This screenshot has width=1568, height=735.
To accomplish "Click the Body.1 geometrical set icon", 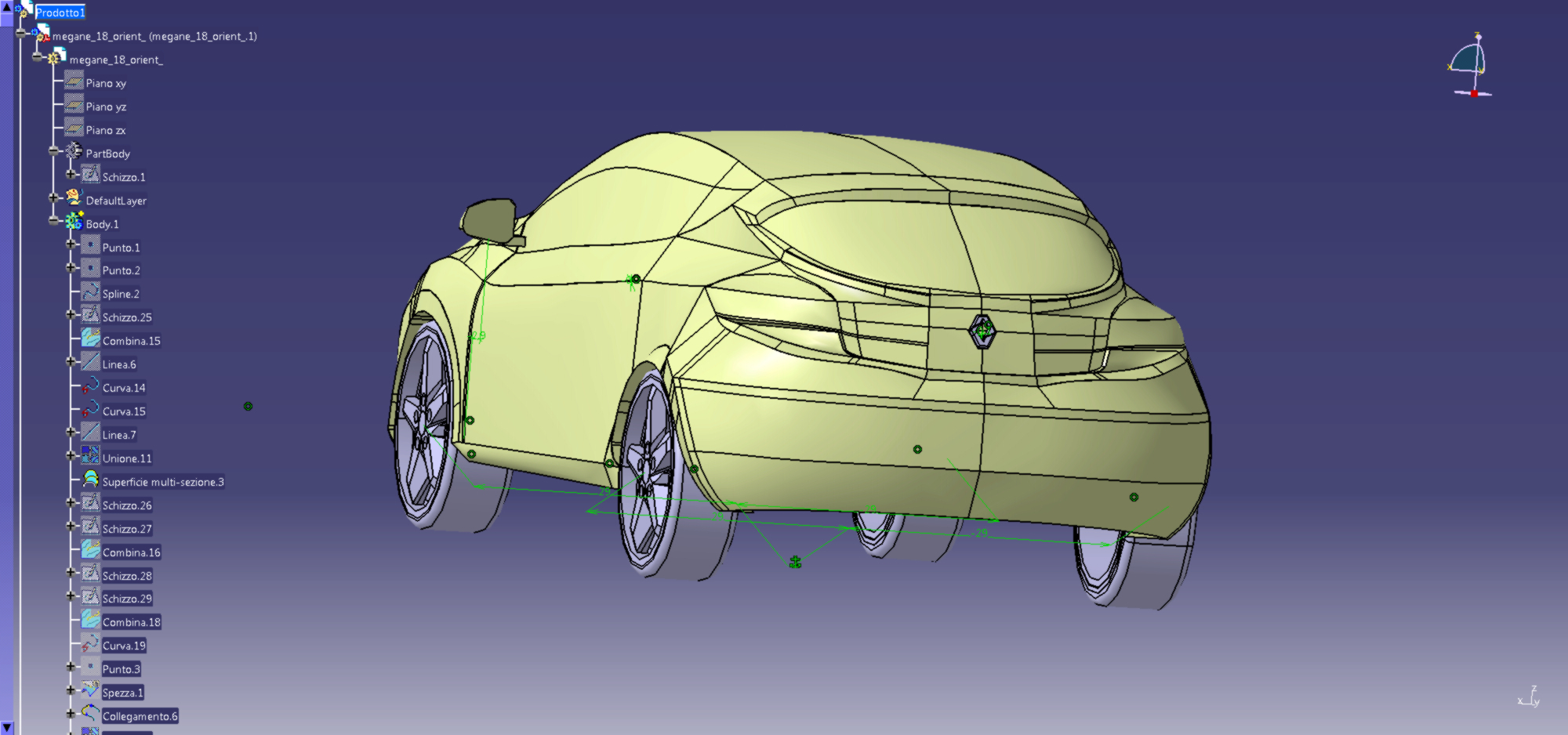I will click(74, 222).
